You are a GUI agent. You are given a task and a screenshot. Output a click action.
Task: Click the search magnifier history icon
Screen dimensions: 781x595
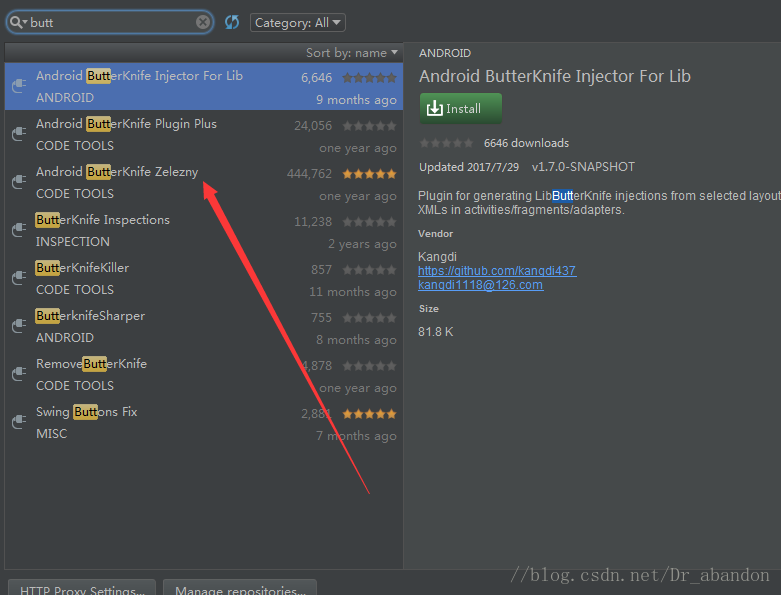[18, 22]
